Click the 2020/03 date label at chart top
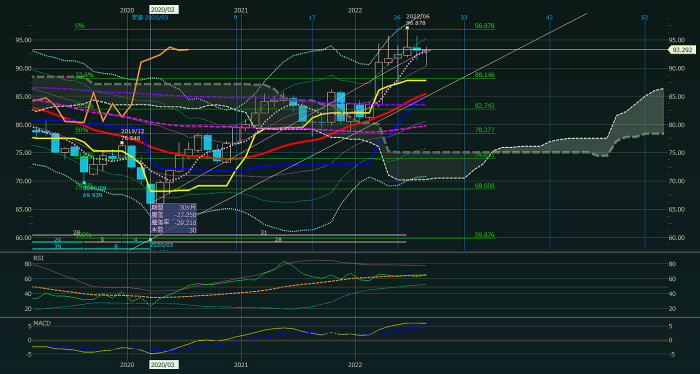This screenshot has width=700, height=374. (x=163, y=9)
